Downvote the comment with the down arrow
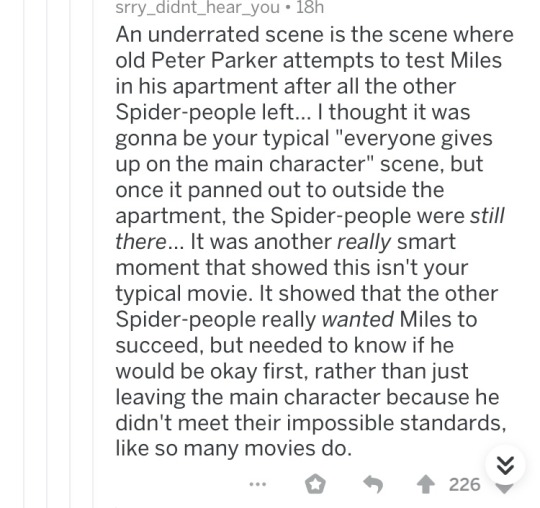Image resolution: width=540 pixels, height=508 pixels. tap(504, 489)
